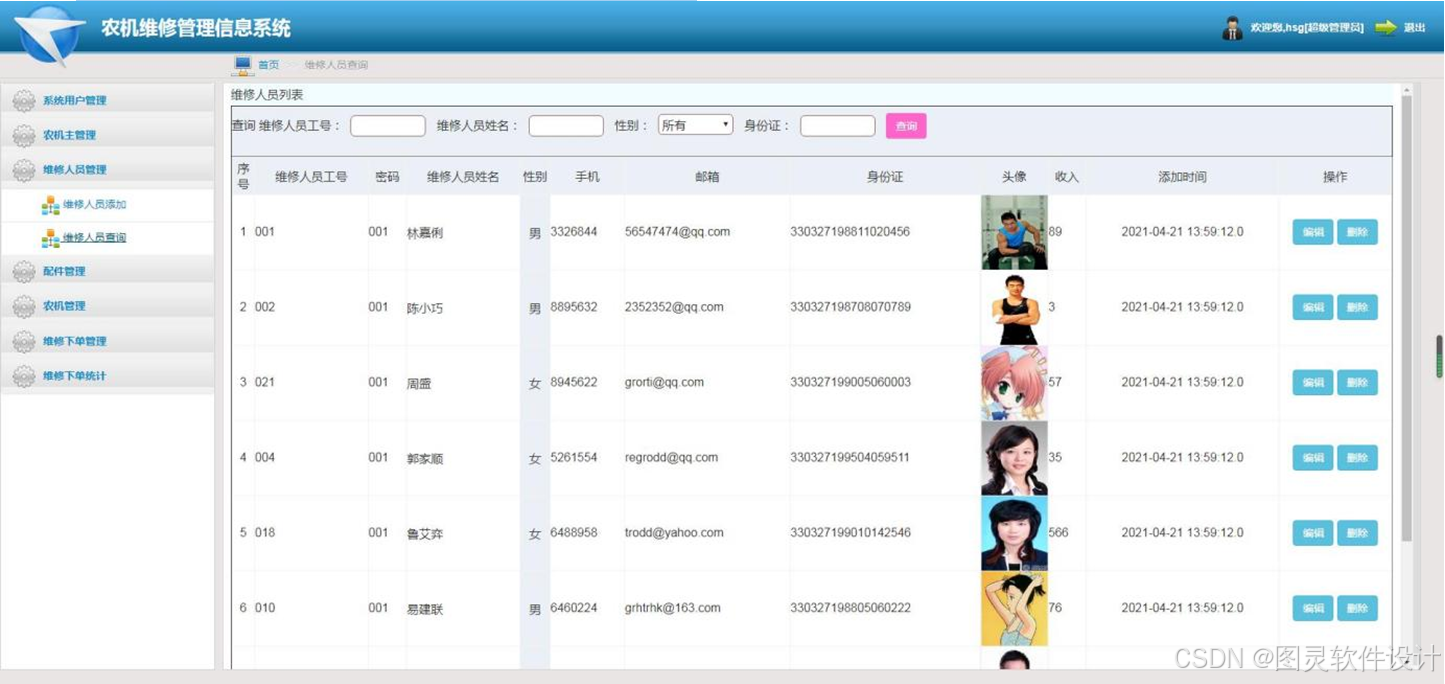This screenshot has height=684, width=1445.
Task: Click 编辑 button for 鲁艾弈 row
Action: click(1312, 533)
